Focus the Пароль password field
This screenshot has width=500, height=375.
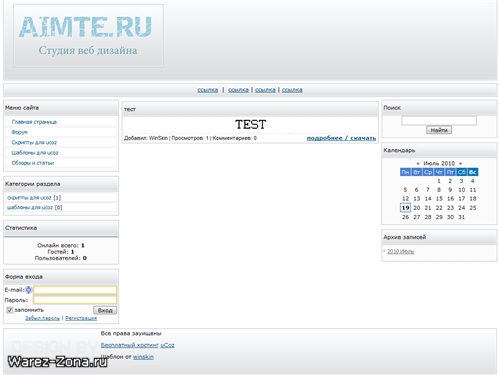tap(75, 300)
